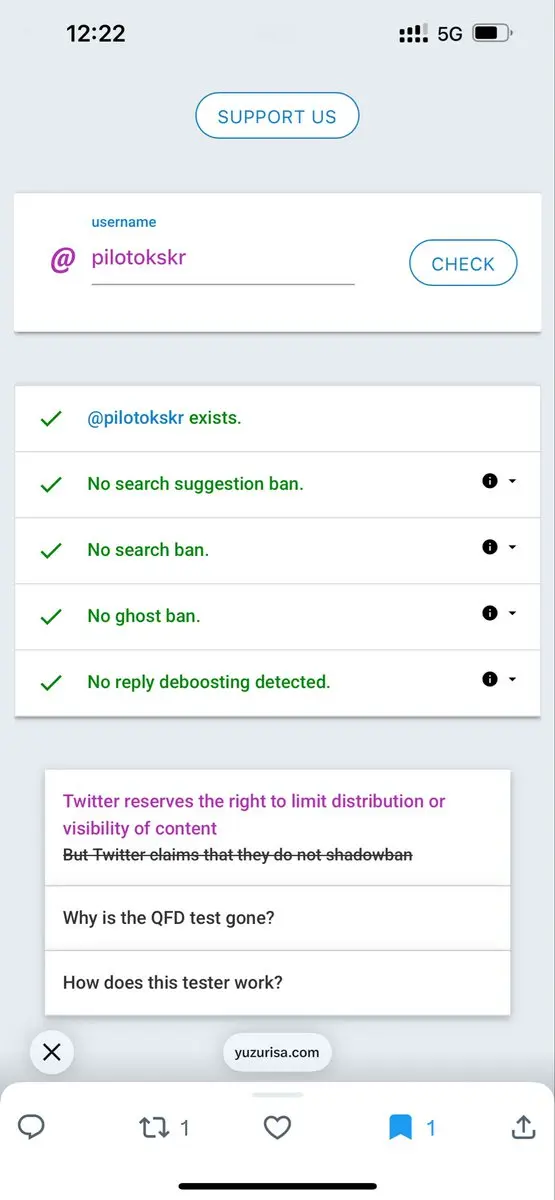Tap the reply speech bubble icon

click(x=32, y=1128)
